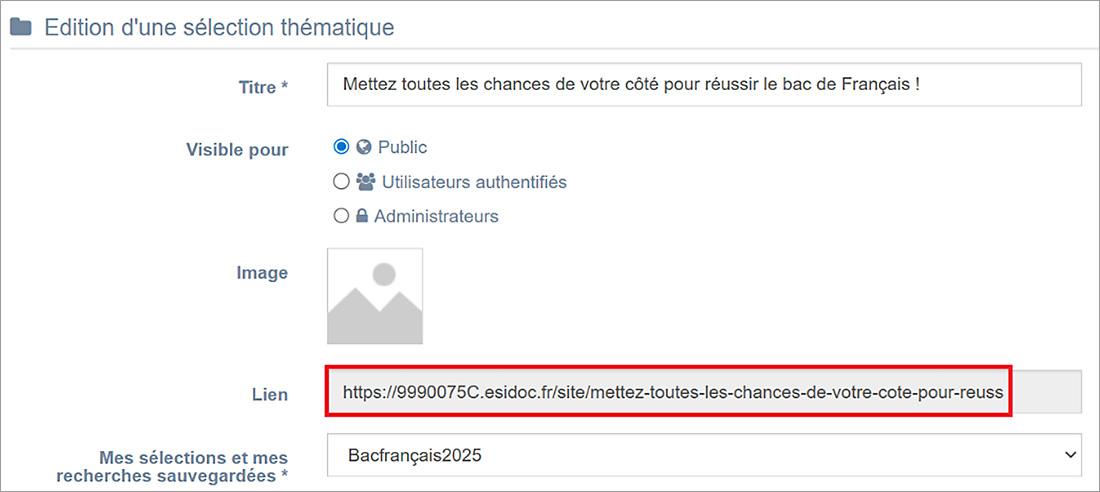Click the "Utilisateurs authentifiés" label text
This screenshot has height=492, width=1100.
pyautogui.click(x=460, y=182)
